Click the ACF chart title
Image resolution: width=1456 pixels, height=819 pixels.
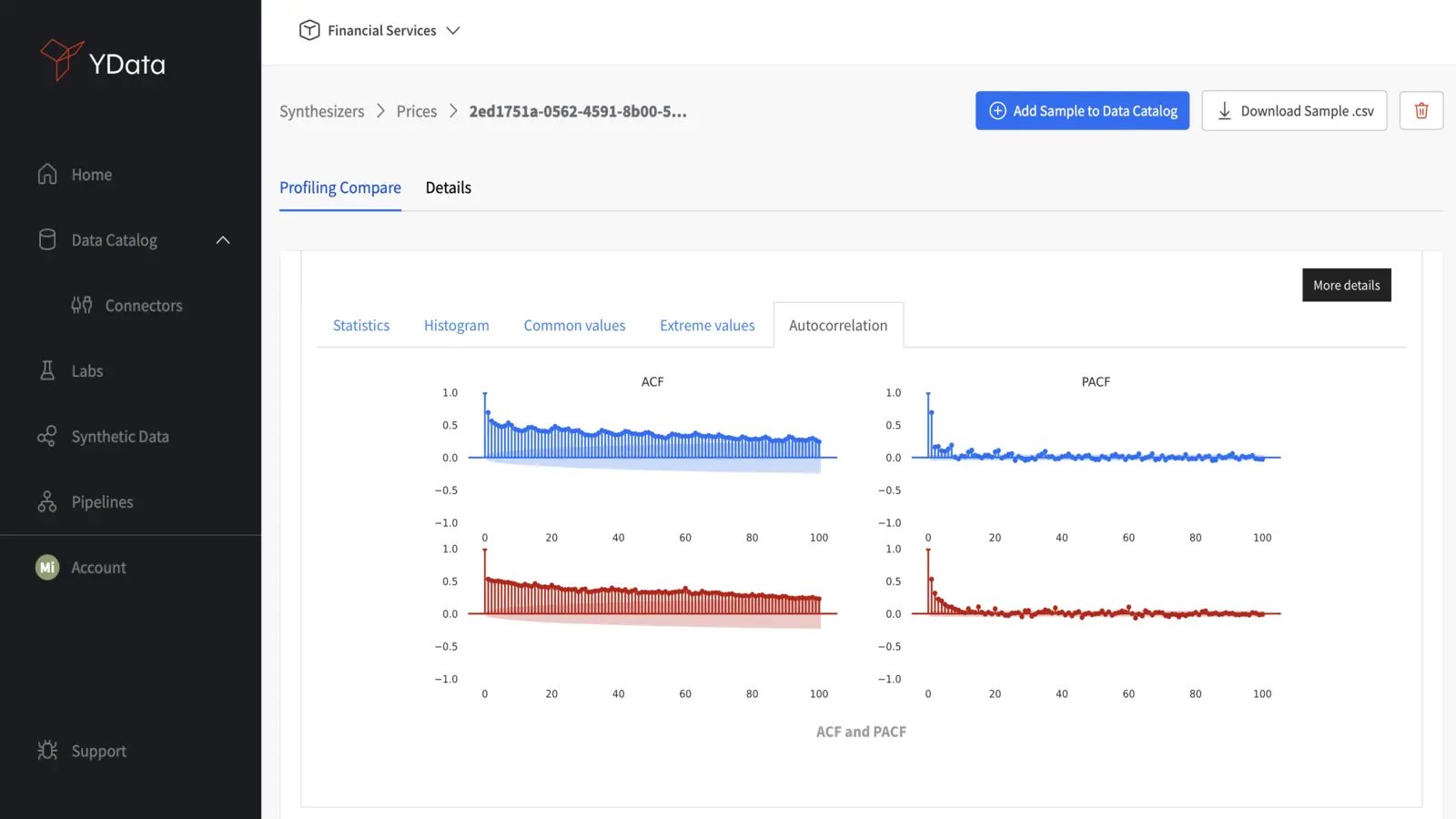point(652,381)
